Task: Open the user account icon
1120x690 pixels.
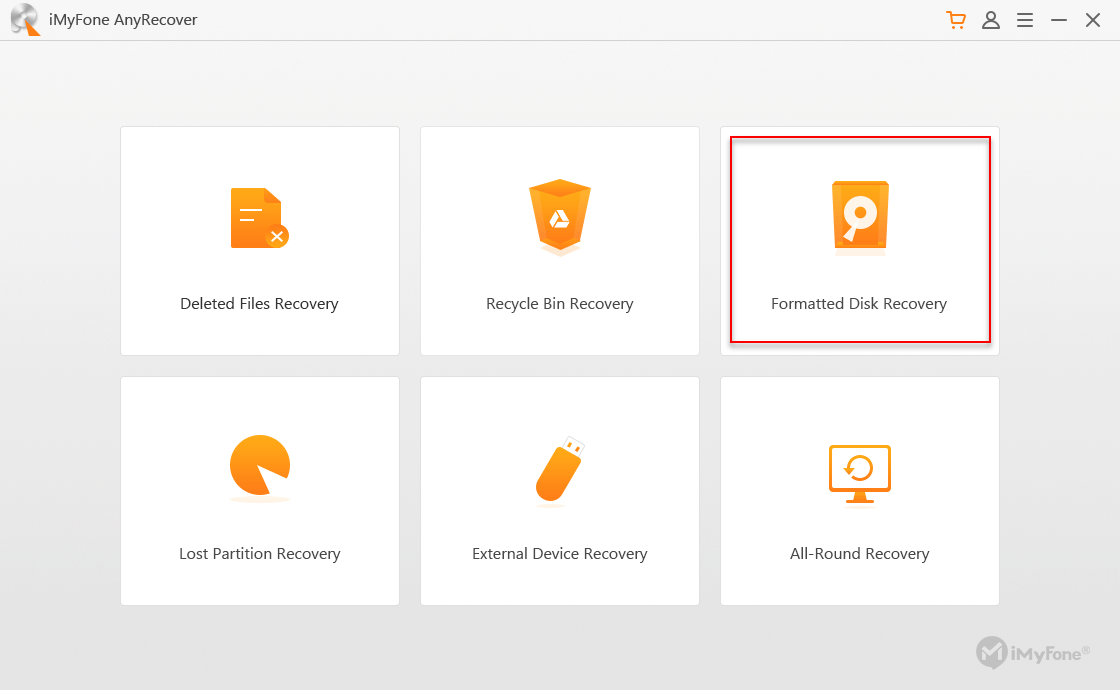Action: click(x=990, y=20)
